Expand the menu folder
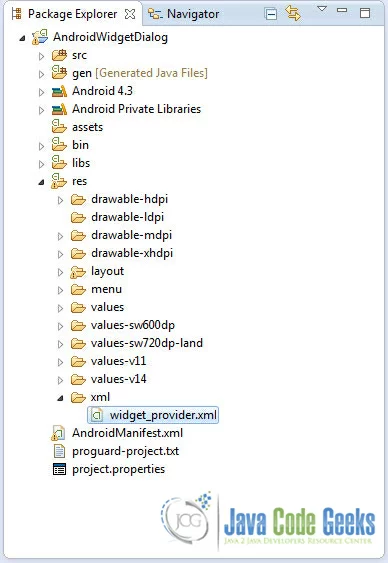Viewport: 388px width, 563px height. click(x=61, y=290)
